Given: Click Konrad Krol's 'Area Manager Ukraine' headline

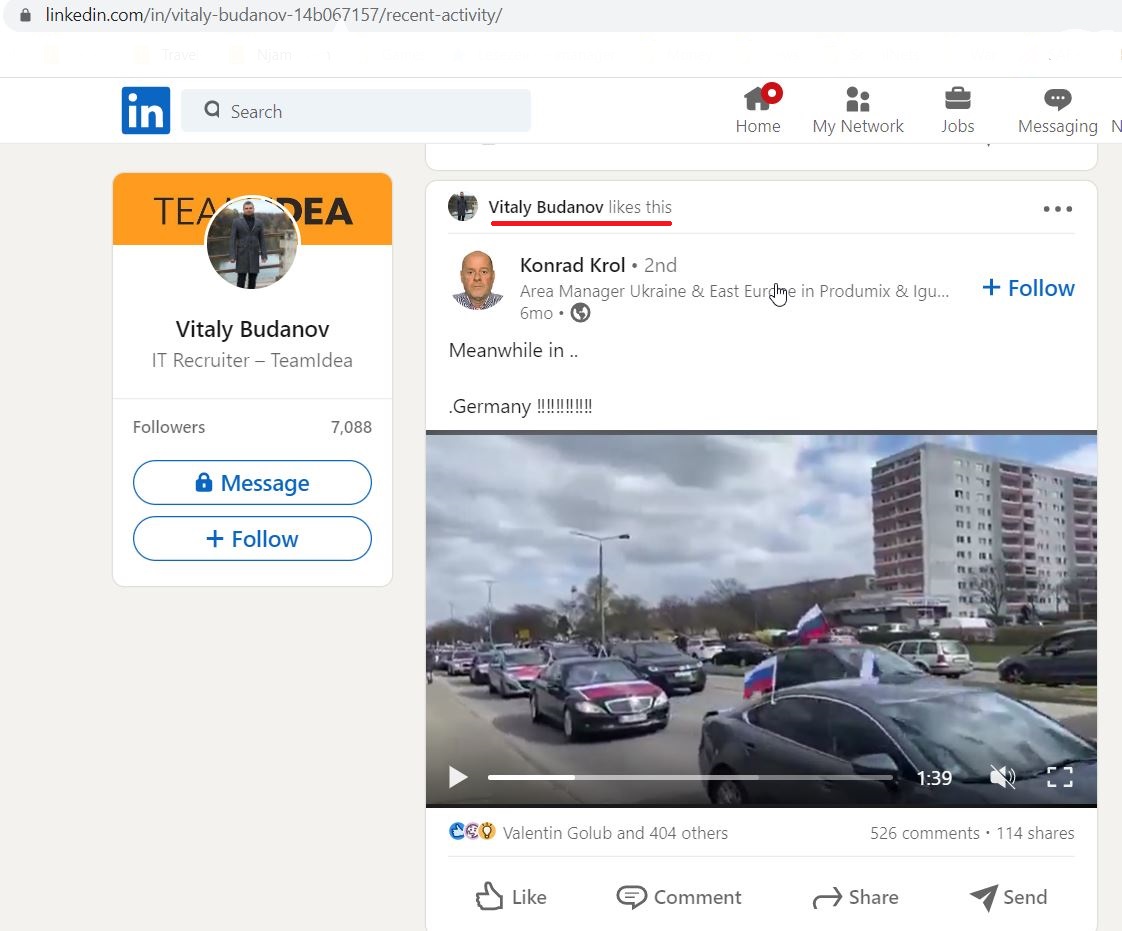Looking at the screenshot, I should click(x=734, y=291).
